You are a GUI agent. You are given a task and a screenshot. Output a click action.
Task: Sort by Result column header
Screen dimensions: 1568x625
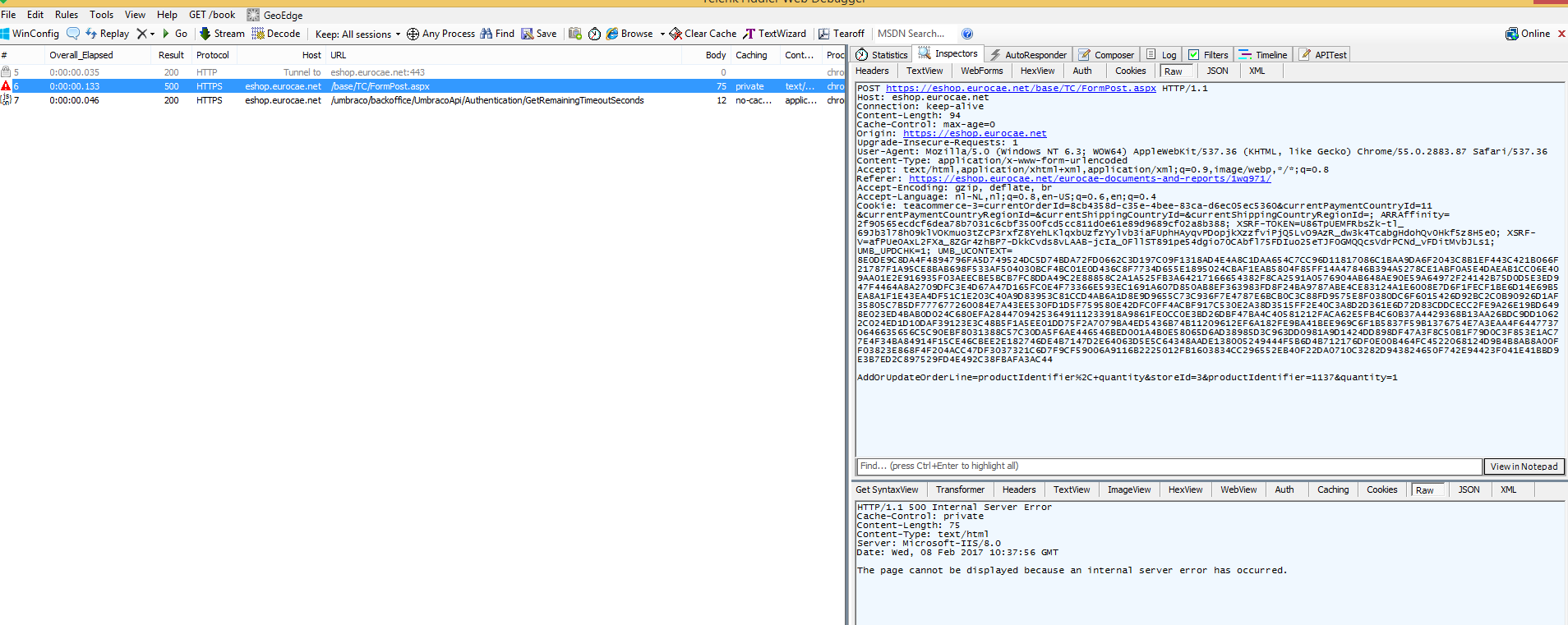171,55
